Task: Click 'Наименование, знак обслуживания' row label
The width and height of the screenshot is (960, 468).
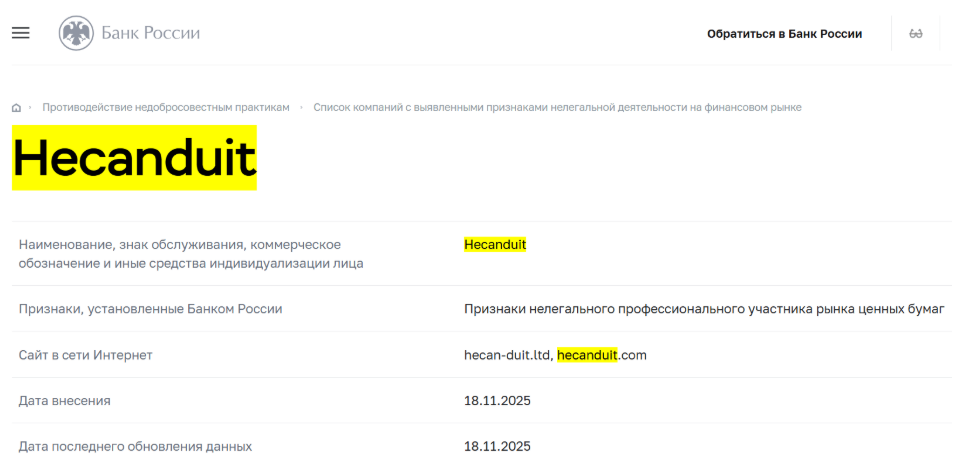Action: (191, 254)
